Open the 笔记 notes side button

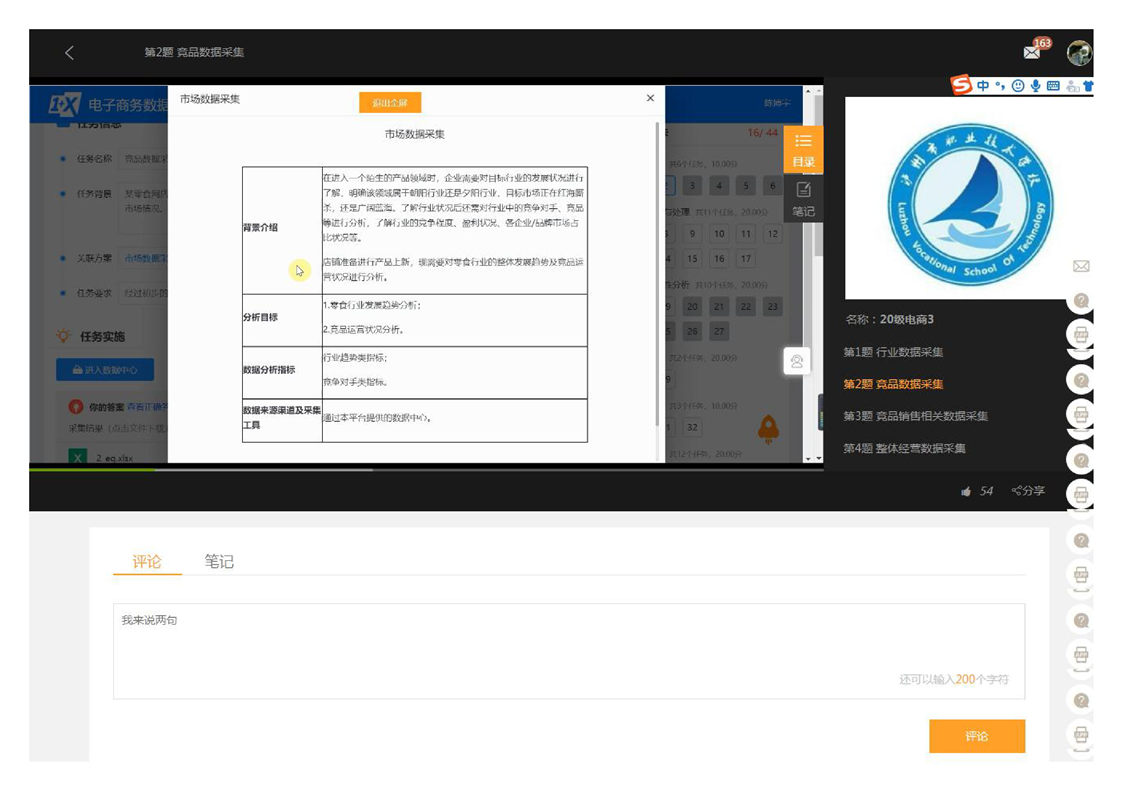[x=803, y=199]
